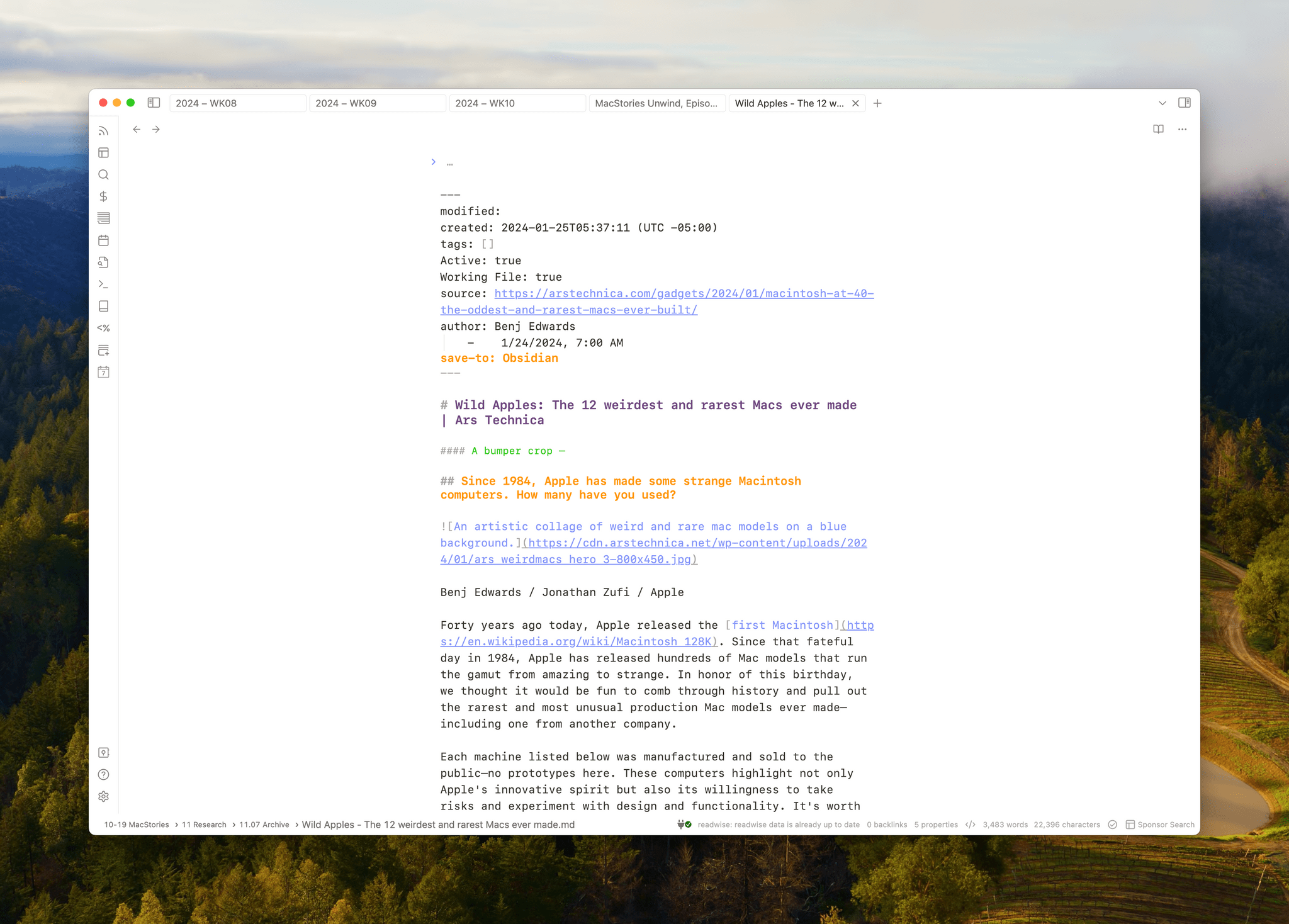Click the tags empty brackets value
Screen dimensions: 1289x924
(488, 244)
